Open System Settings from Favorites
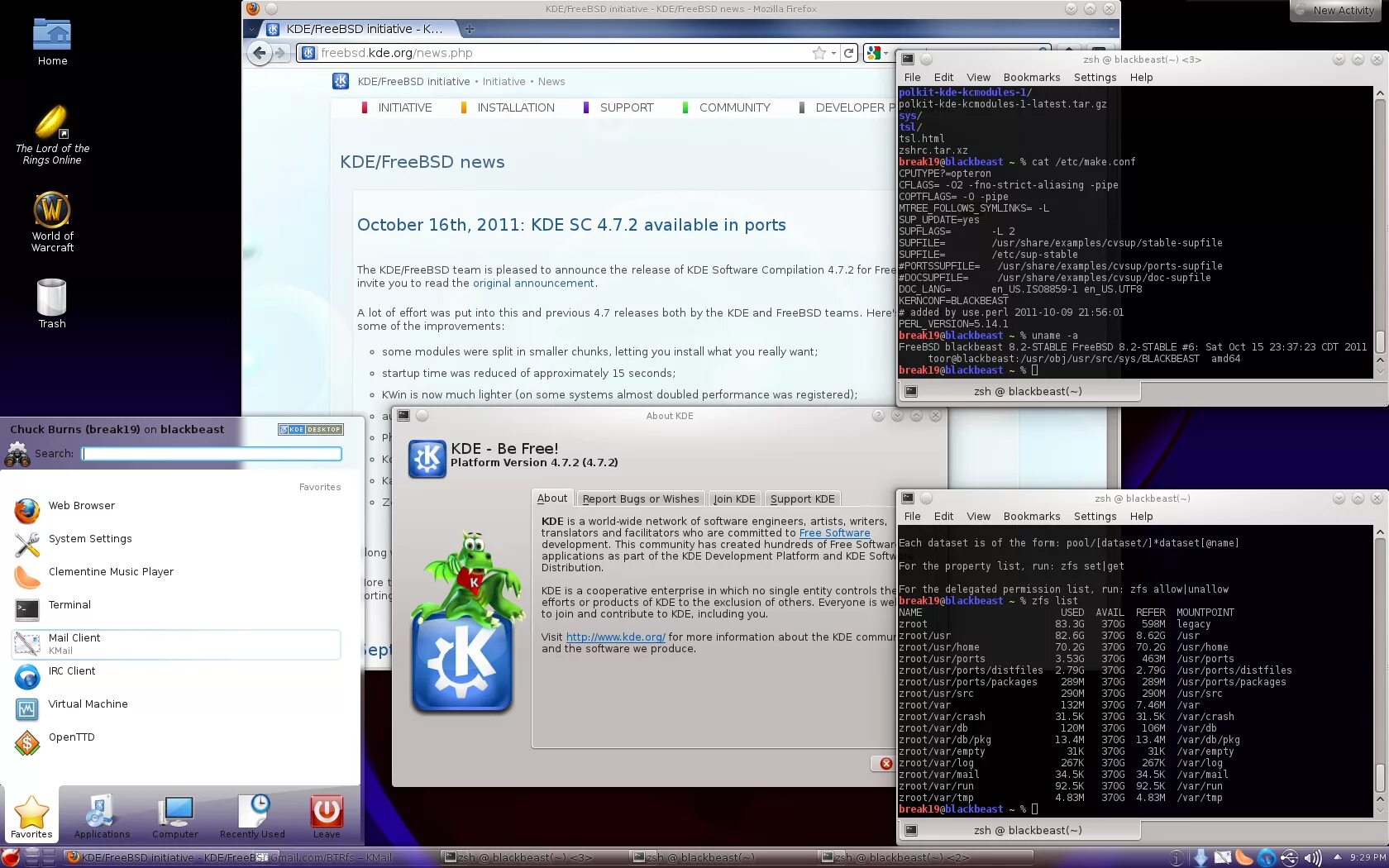This screenshot has width=1389, height=868. [176, 544]
